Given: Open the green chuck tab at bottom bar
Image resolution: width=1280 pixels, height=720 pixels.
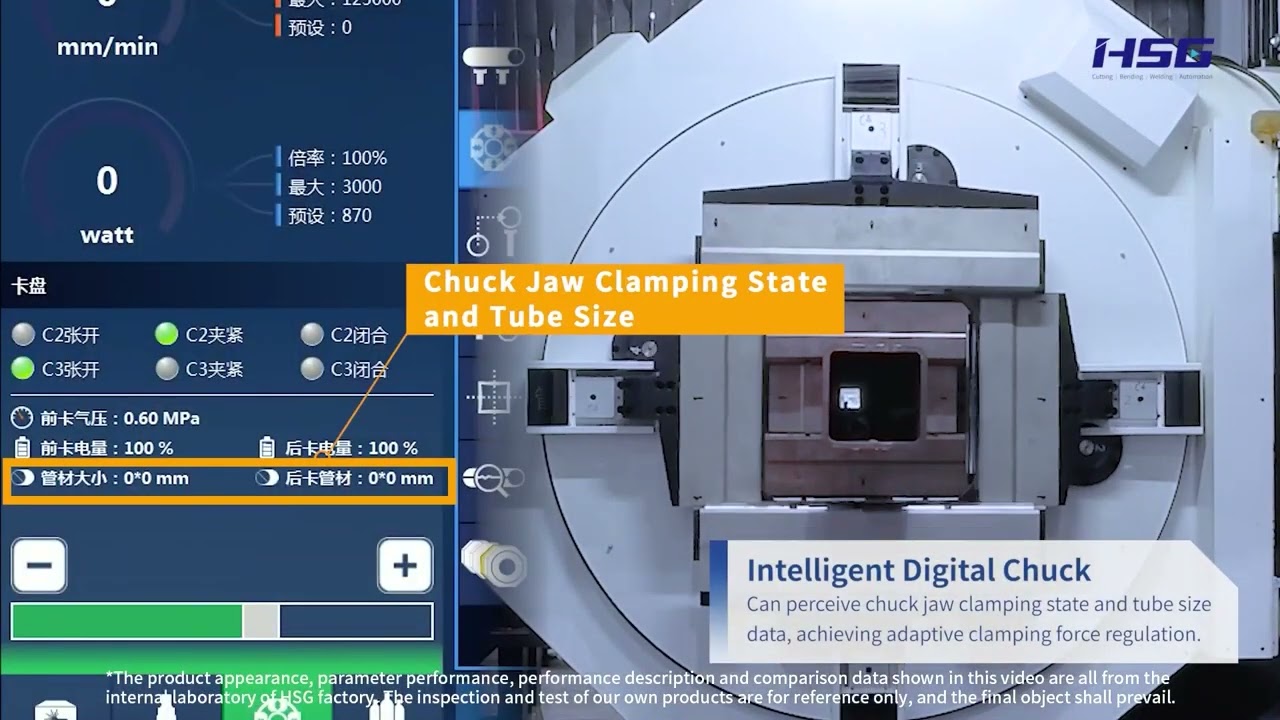Looking at the screenshot, I should (x=277, y=705).
